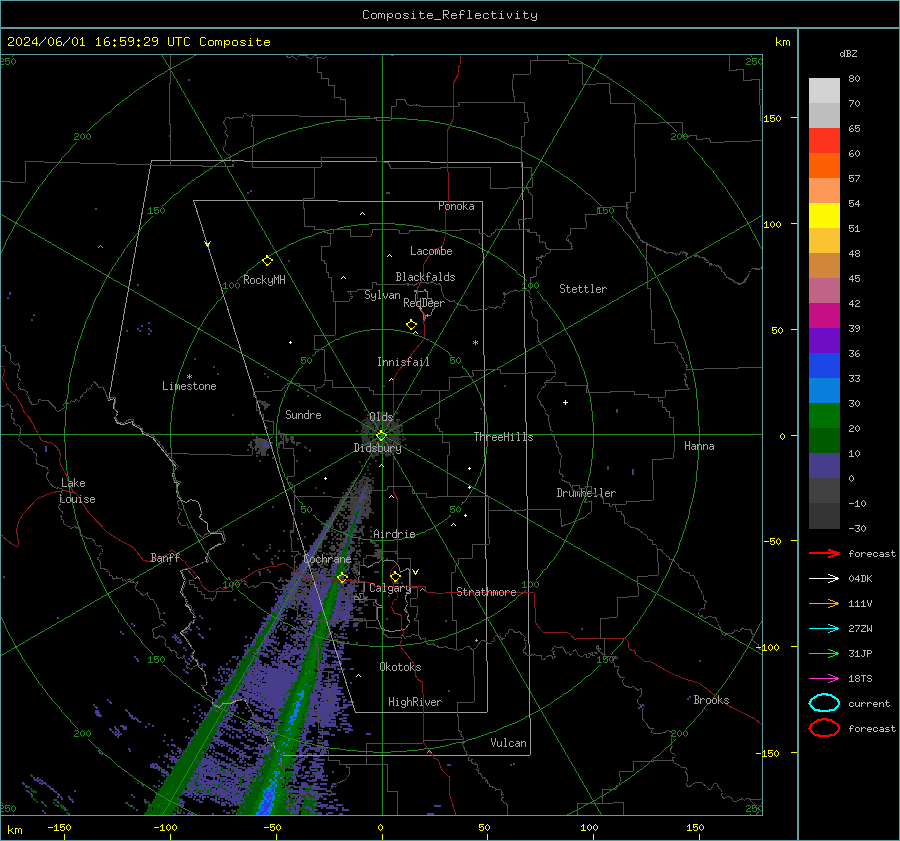Click the red 60 dBZ color swatch
This screenshot has width=900, height=841.
point(824,141)
